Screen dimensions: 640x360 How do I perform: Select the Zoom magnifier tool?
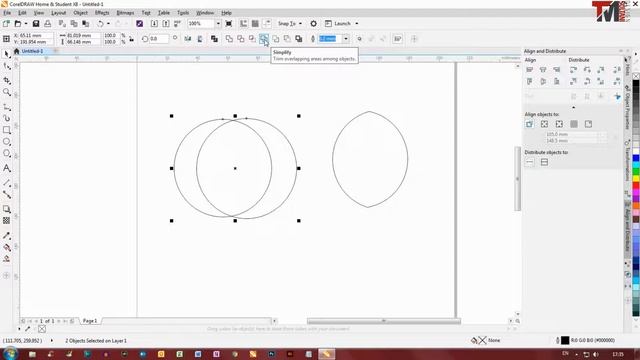[x=7, y=92]
